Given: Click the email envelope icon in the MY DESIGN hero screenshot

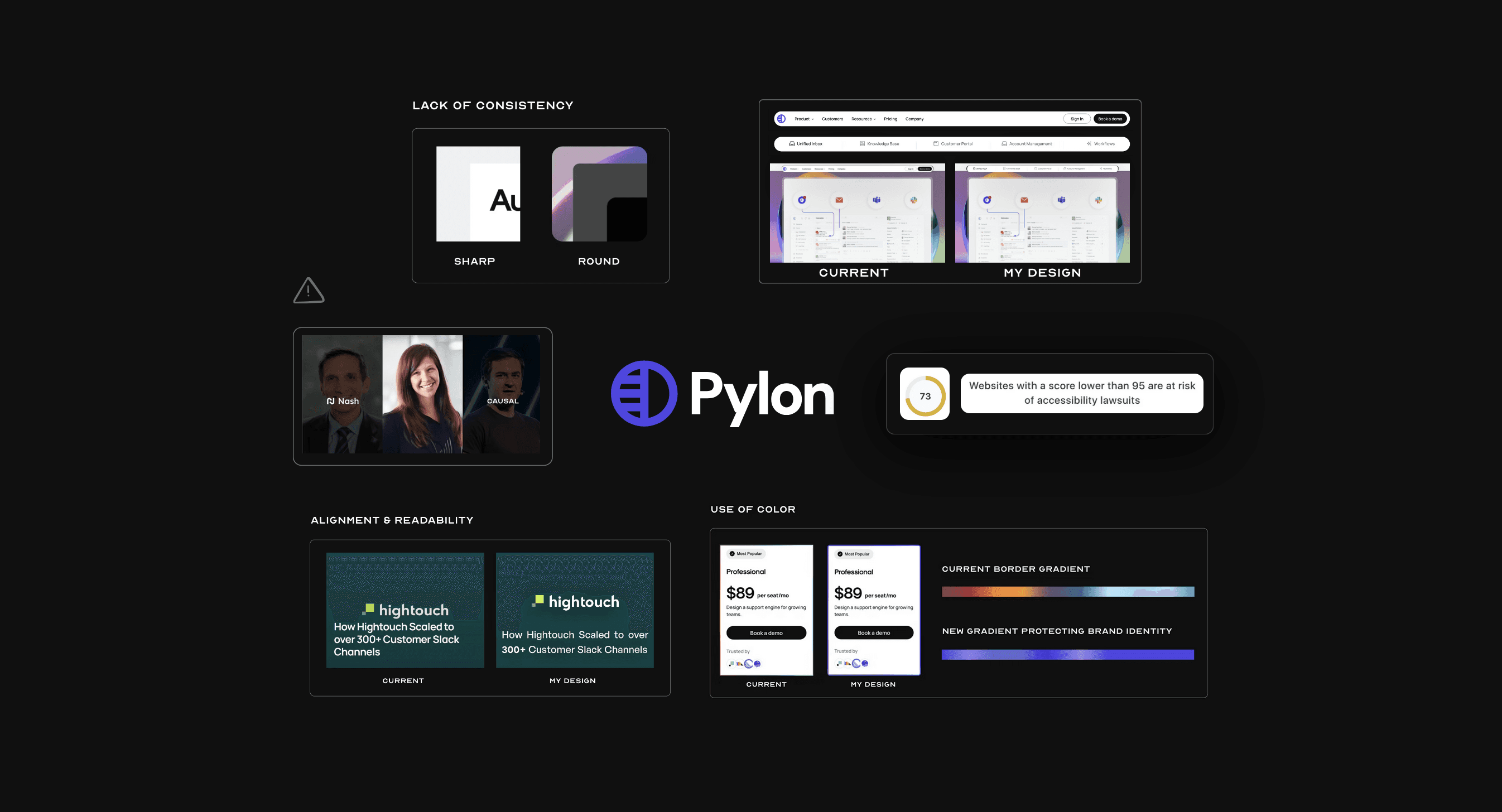Looking at the screenshot, I should pos(1024,200).
